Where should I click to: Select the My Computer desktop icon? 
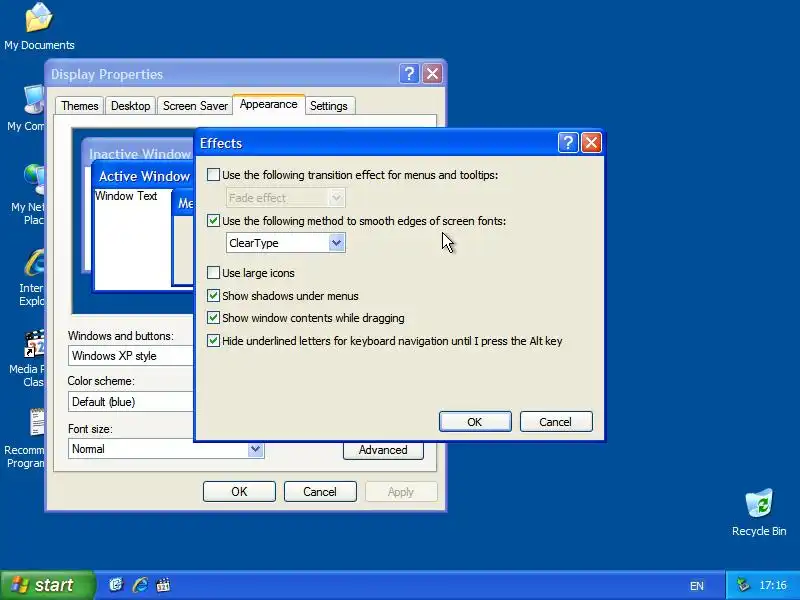tap(27, 109)
